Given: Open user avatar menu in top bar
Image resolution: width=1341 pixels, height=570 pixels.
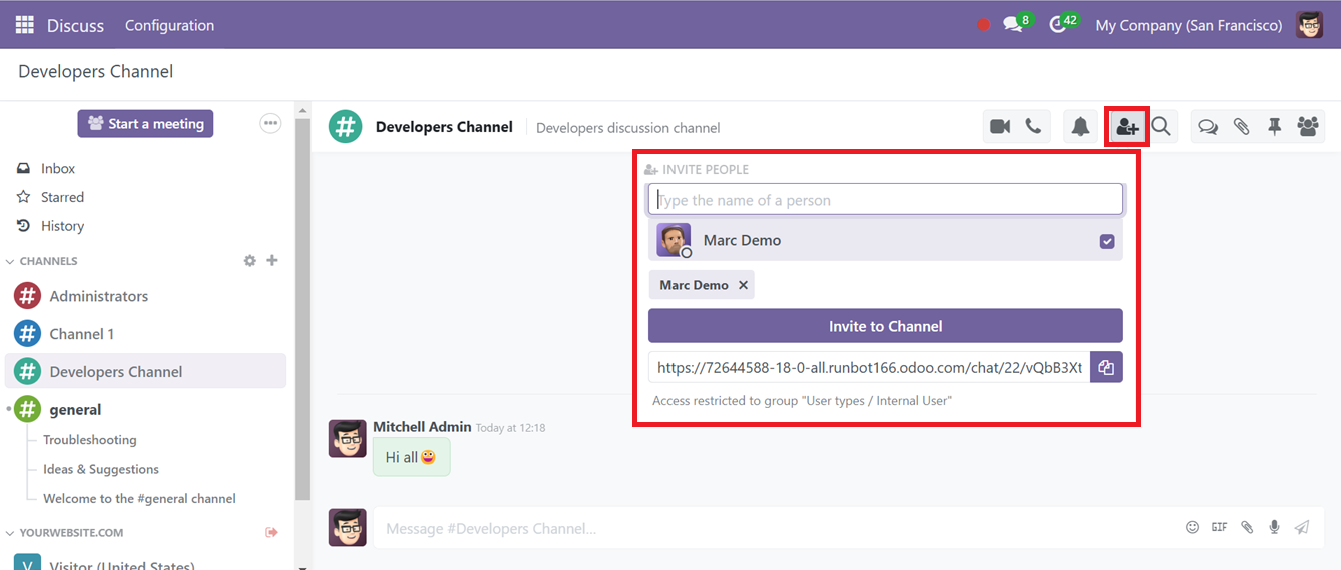Looking at the screenshot, I should tap(1310, 25).
